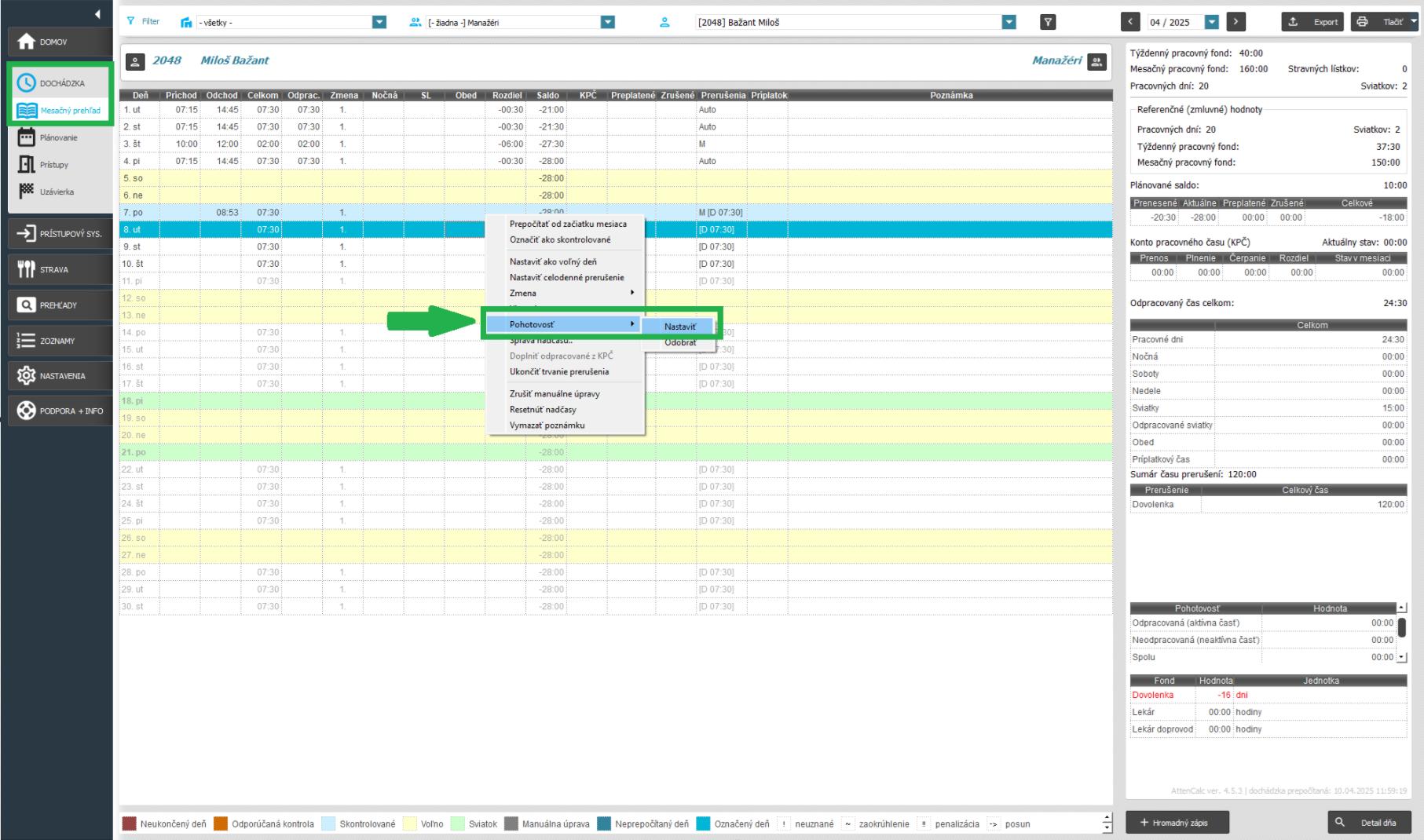Open Nastavenia gear settings

coord(59,376)
